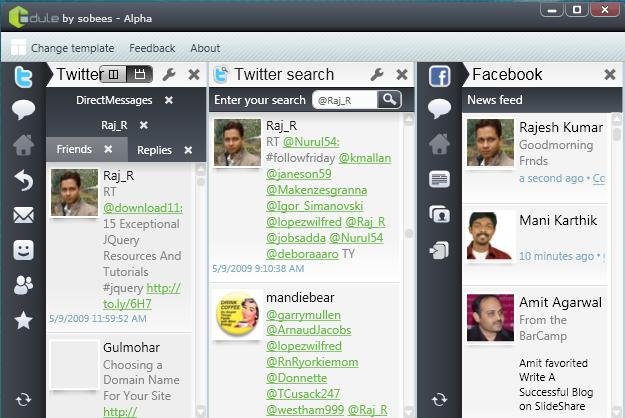Close the Facebook panel
Image resolution: width=625 pixels, height=418 pixels.
(x=610, y=74)
